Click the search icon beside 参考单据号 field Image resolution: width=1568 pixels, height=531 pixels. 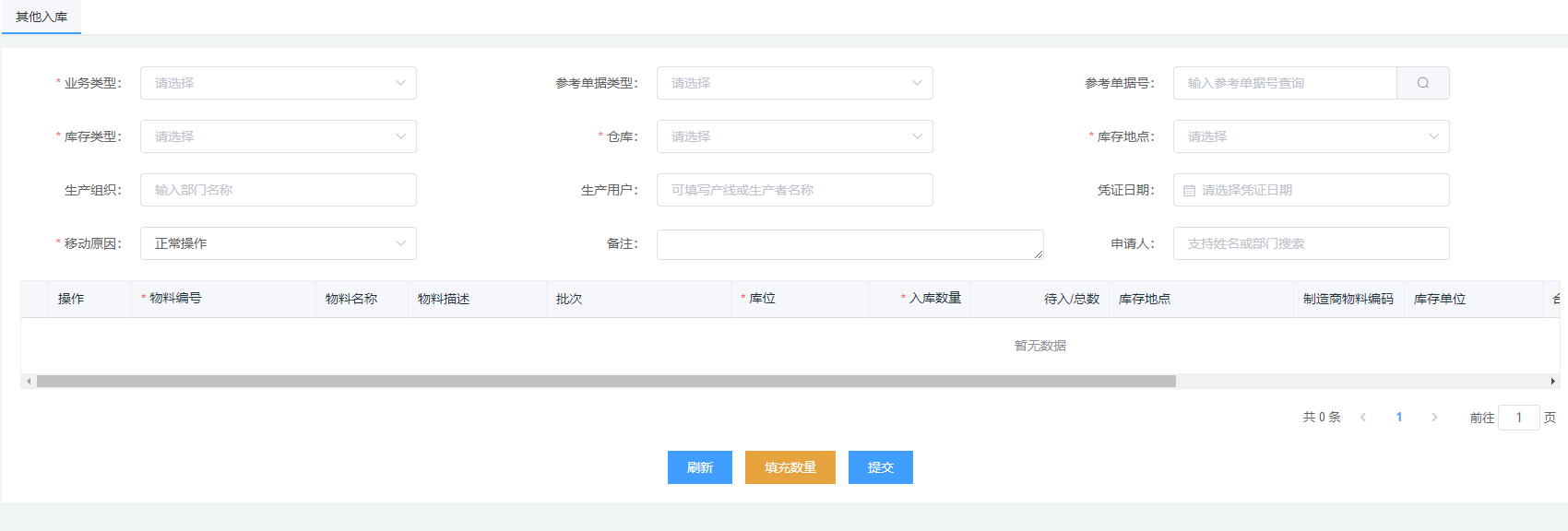coord(1422,83)
